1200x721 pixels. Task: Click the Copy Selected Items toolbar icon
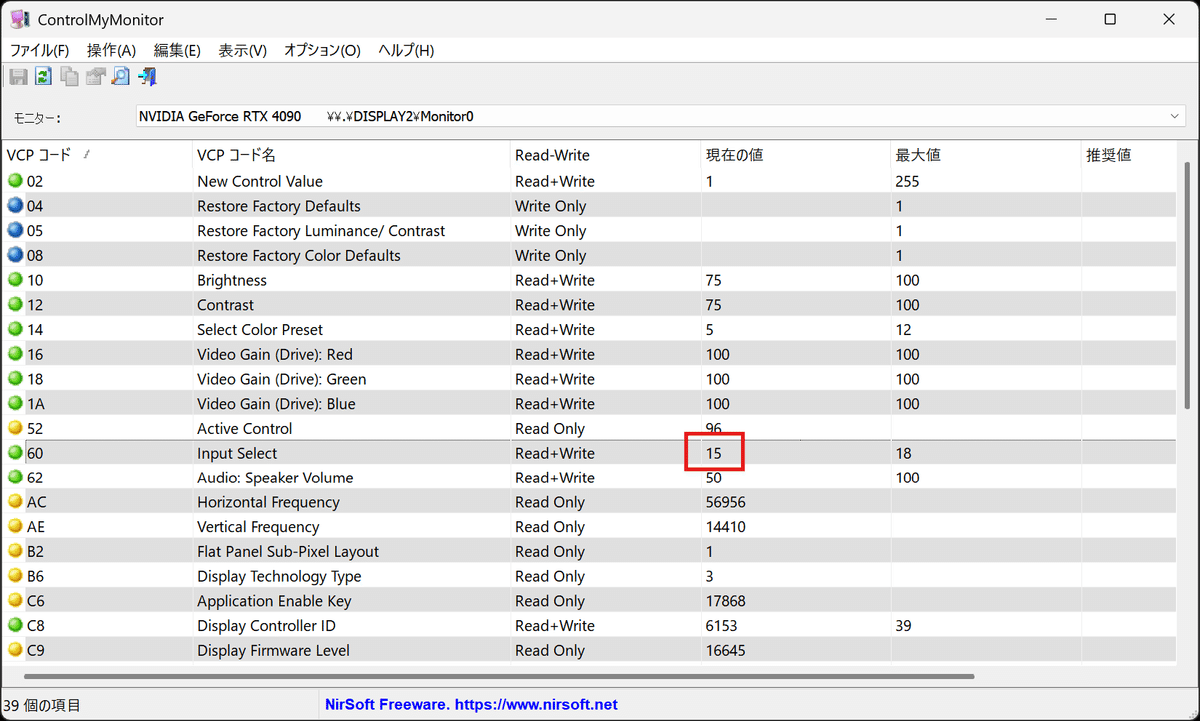point(69,76)
